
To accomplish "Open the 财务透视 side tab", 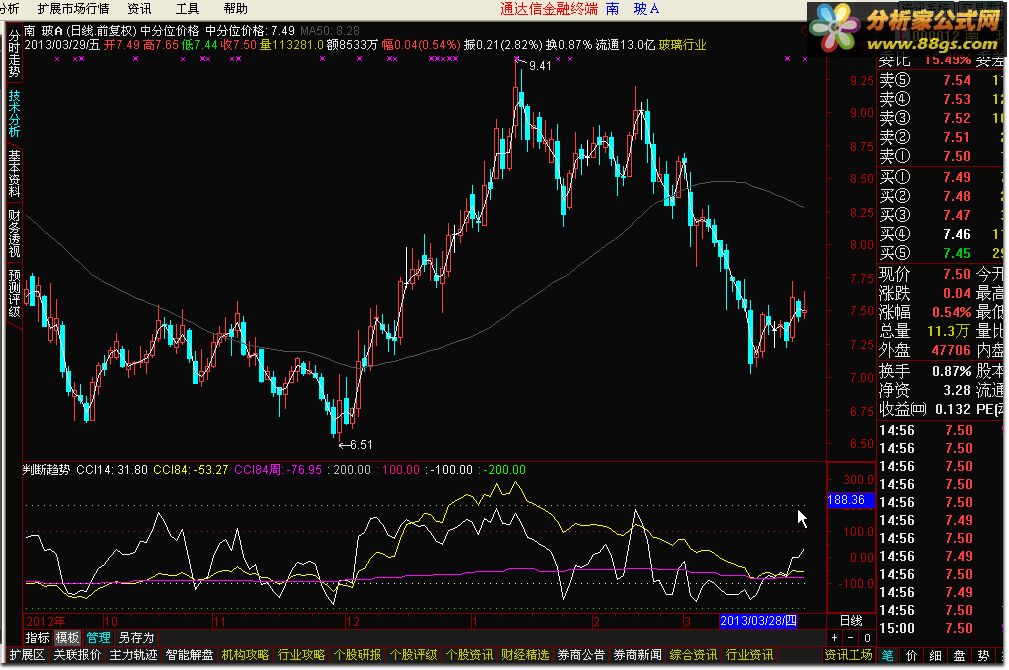I will coord(14,232).
